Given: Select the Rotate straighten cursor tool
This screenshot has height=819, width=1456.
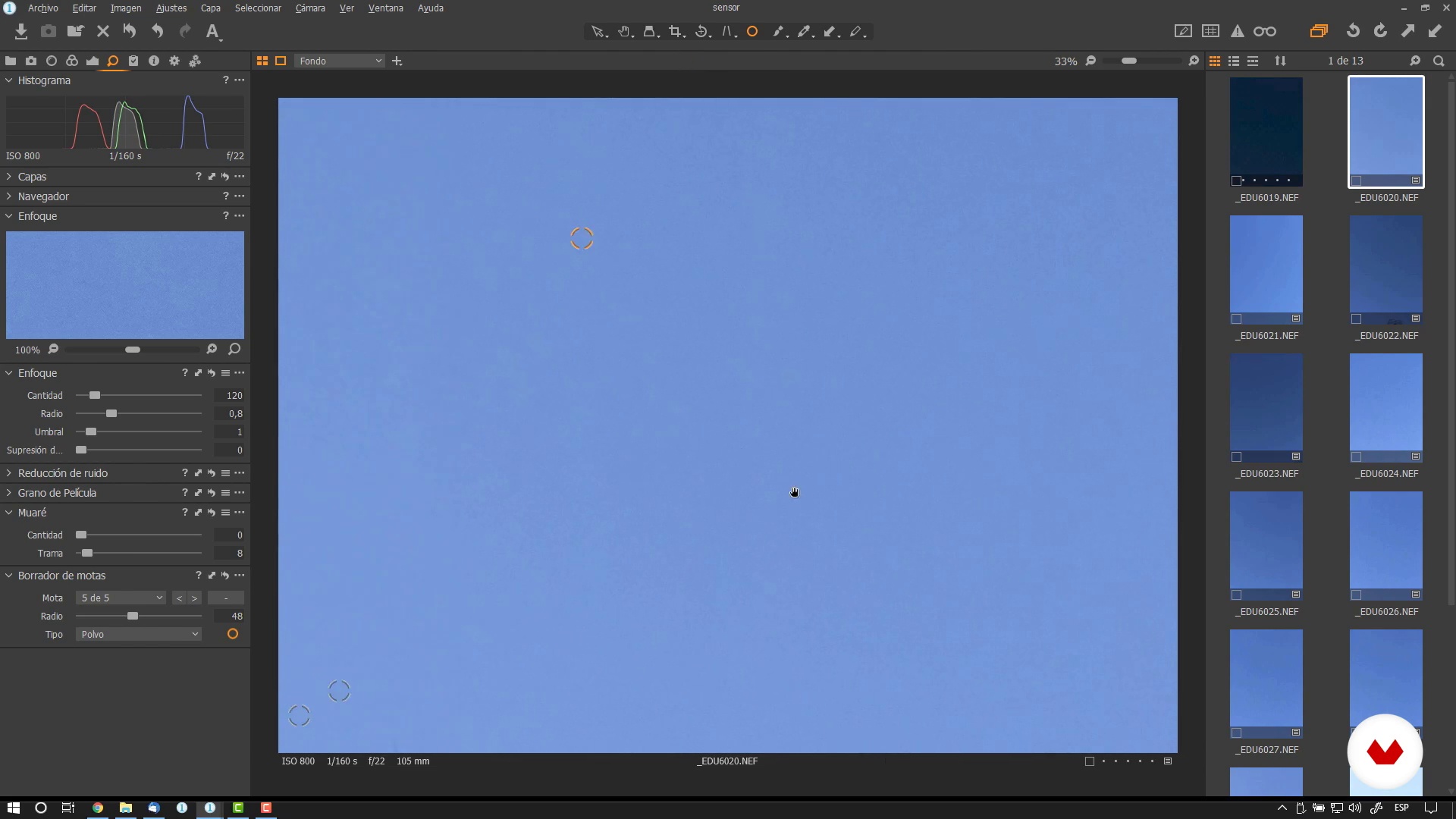Looking at the screenshot, I should pyautogui.click(x=702, y=31).
